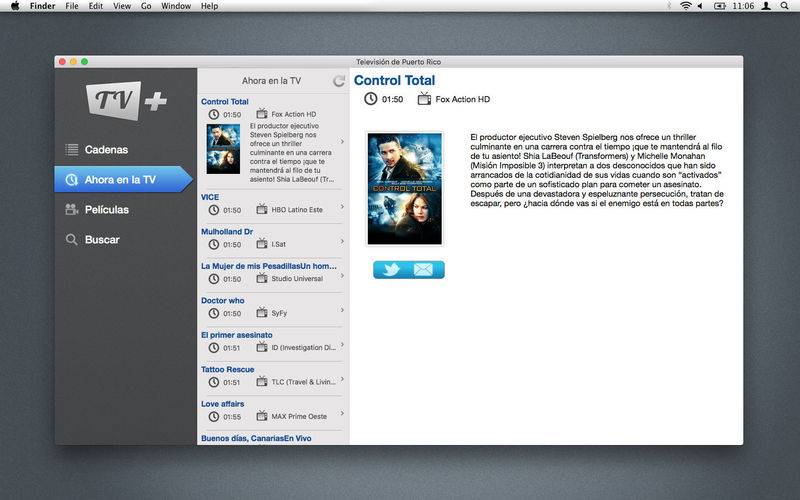Open the Help menu
The width and height of the screenshot is (800, 500).
(x=209, y=6)
